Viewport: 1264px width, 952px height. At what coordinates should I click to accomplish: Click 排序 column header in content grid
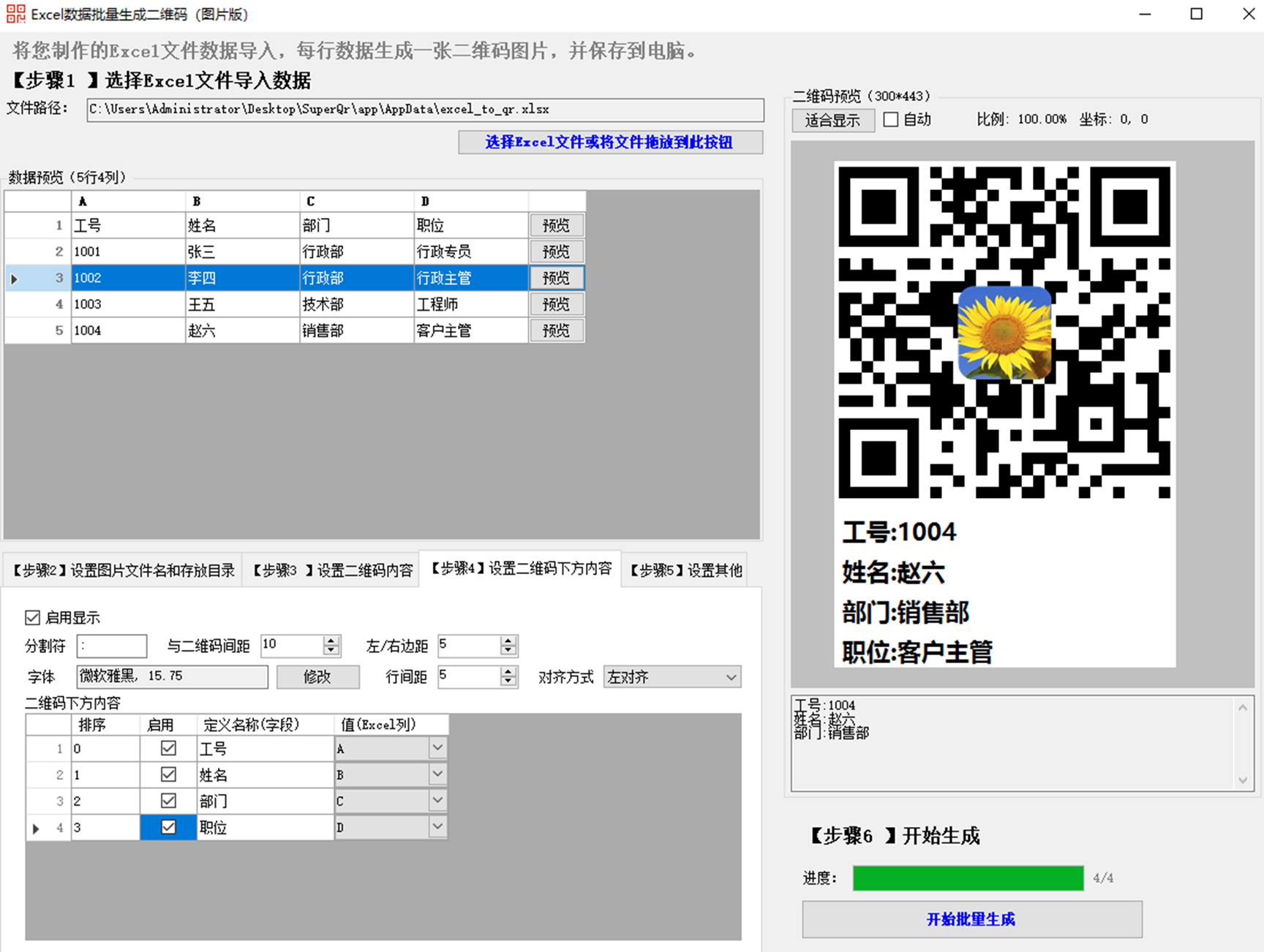[x=105, y=725]
